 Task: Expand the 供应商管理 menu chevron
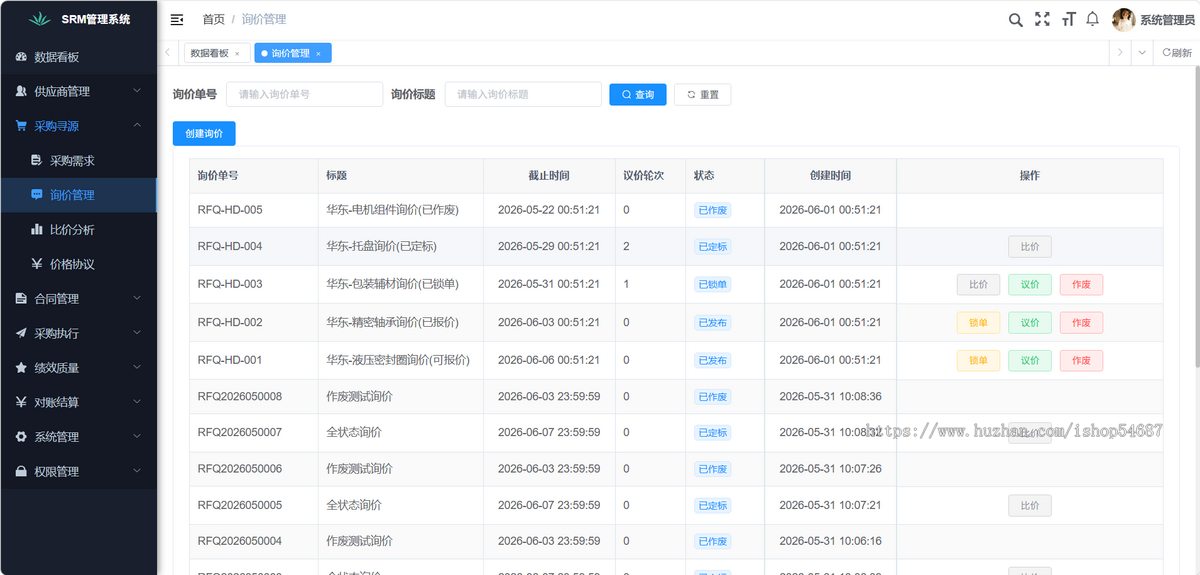[137, 91]
